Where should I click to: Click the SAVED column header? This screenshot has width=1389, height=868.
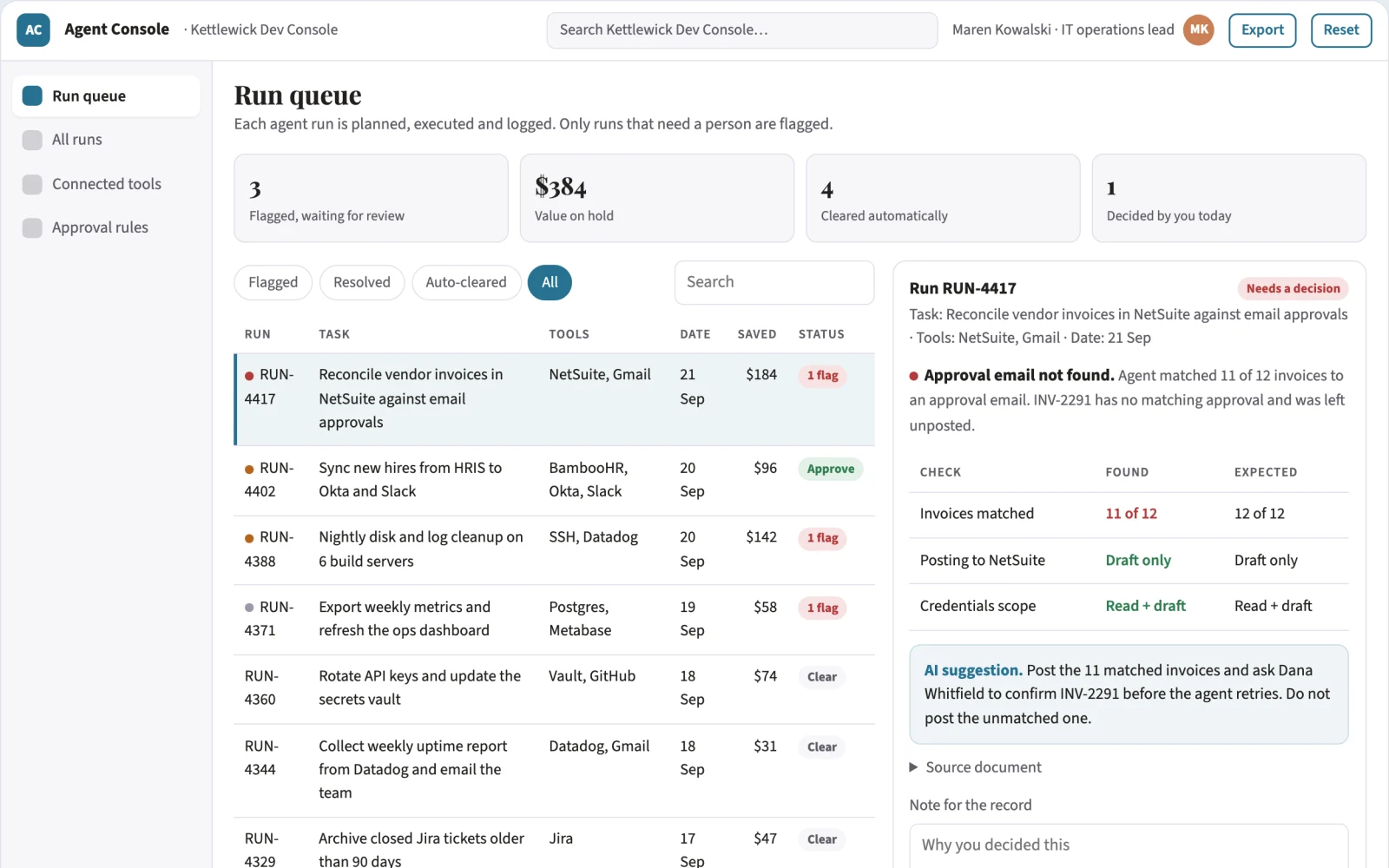(x=757, y=334)
